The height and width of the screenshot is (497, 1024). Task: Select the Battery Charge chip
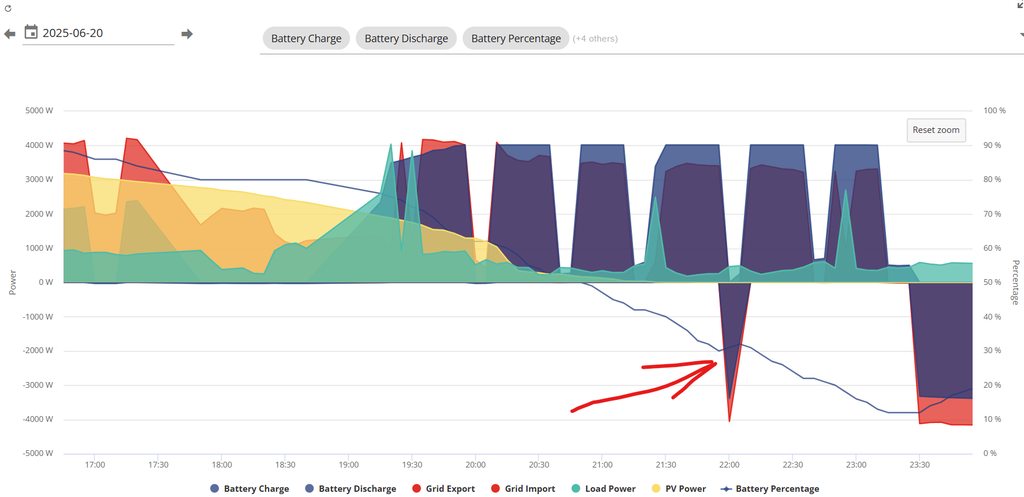tap(306, 39)
